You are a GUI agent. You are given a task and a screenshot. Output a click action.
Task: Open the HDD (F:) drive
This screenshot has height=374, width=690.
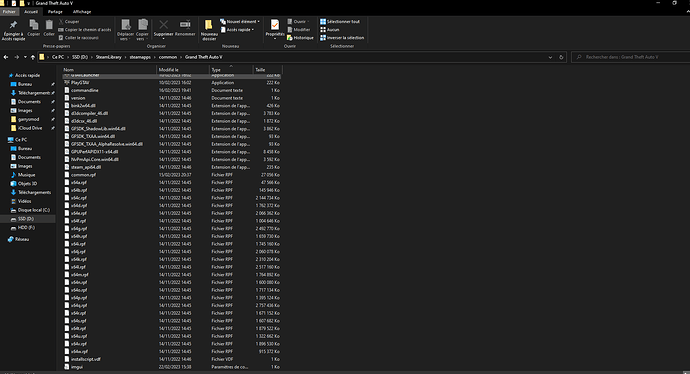coord(26,227)
